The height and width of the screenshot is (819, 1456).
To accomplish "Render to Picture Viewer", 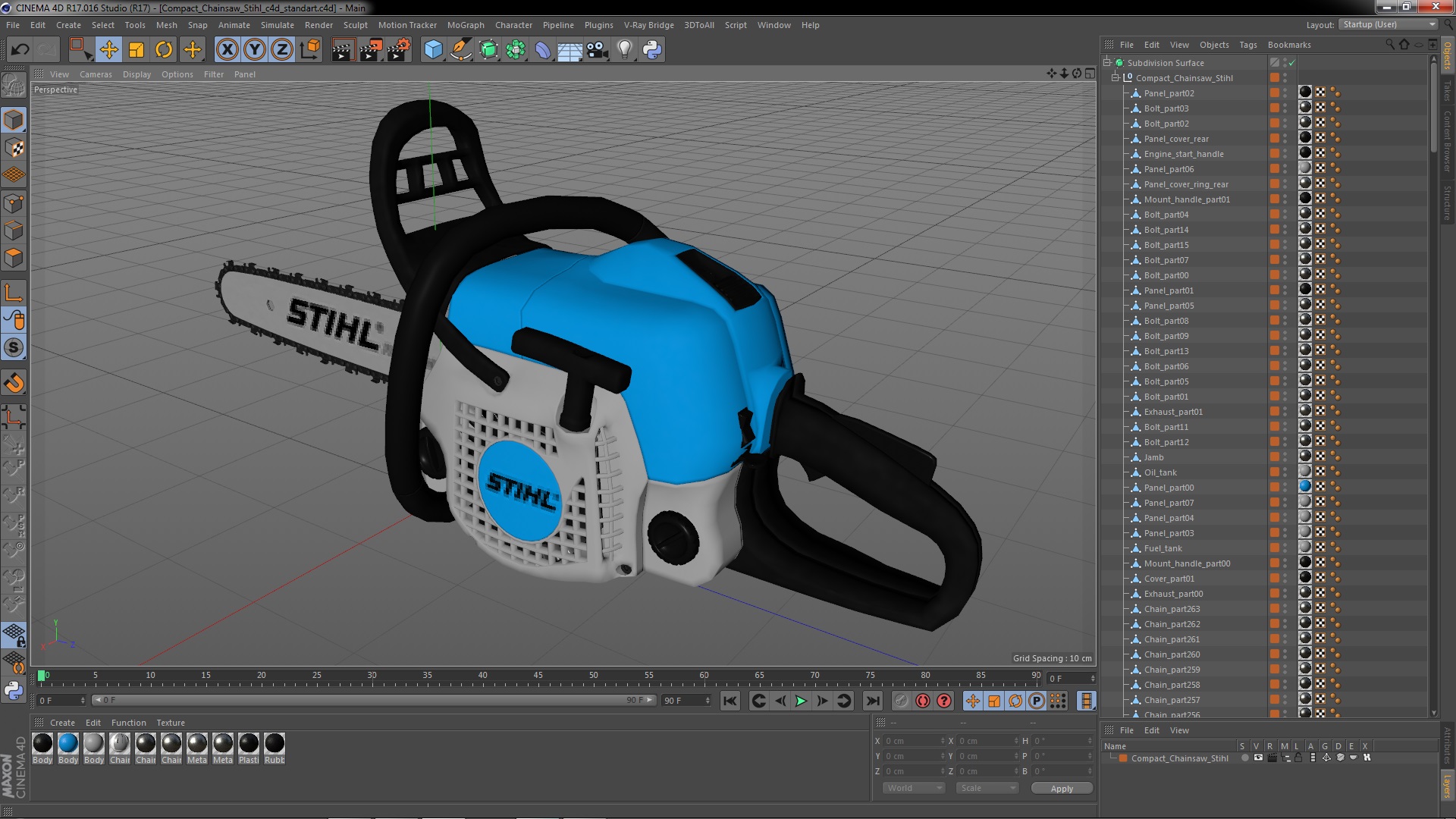I will pos(371,50).
